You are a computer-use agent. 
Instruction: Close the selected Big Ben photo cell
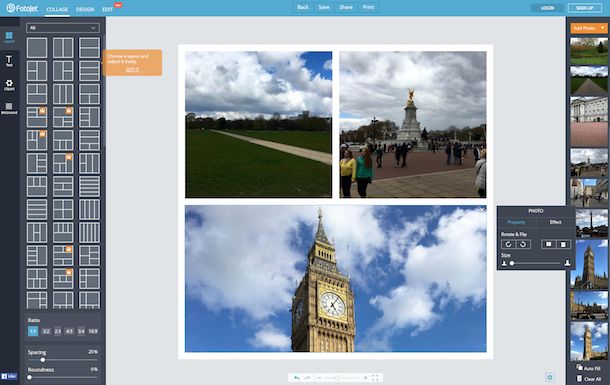click(x=482, y=210)
